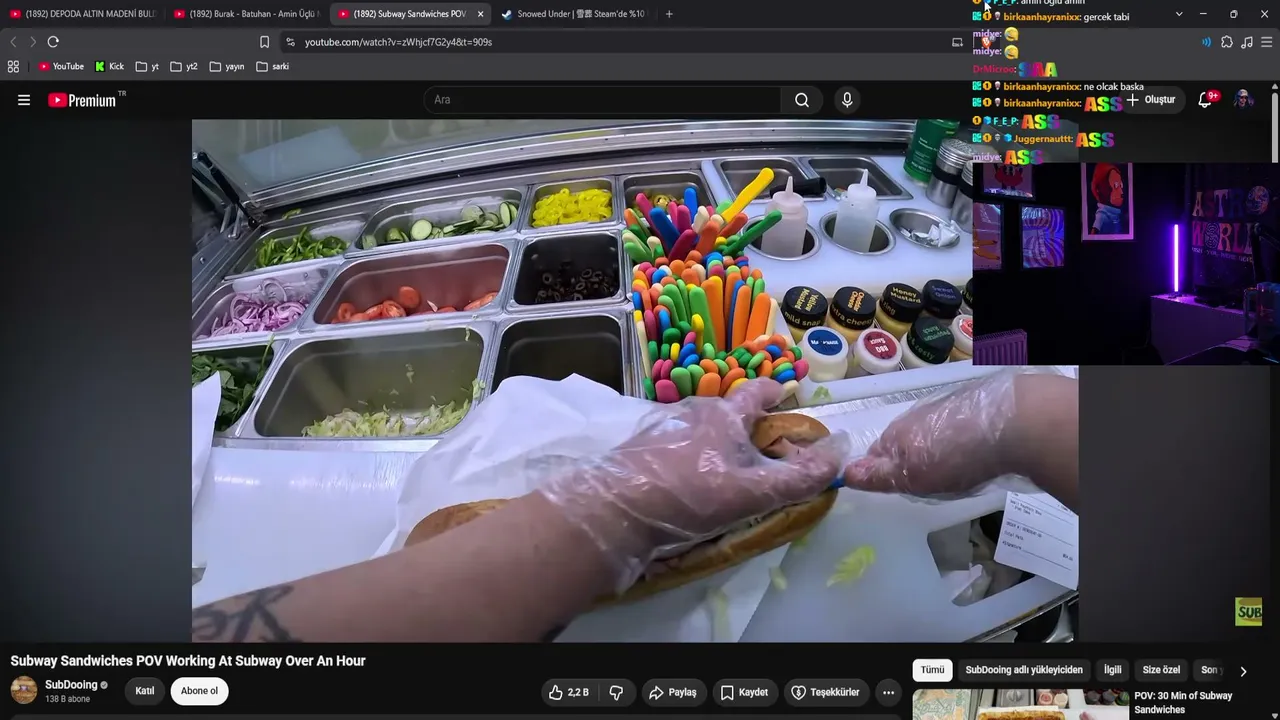Viewport: 1280px width, 720px height.
Task: Select SubDooing adlı yükleyiciden chip
Action: [1024, 670]
